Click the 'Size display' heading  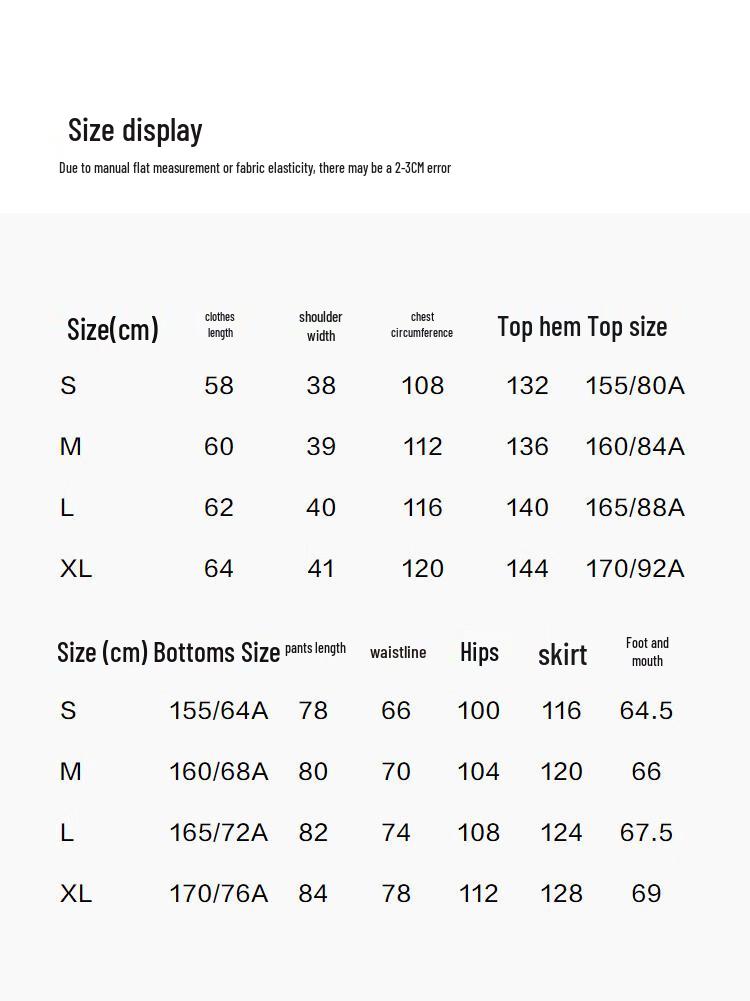135,130
